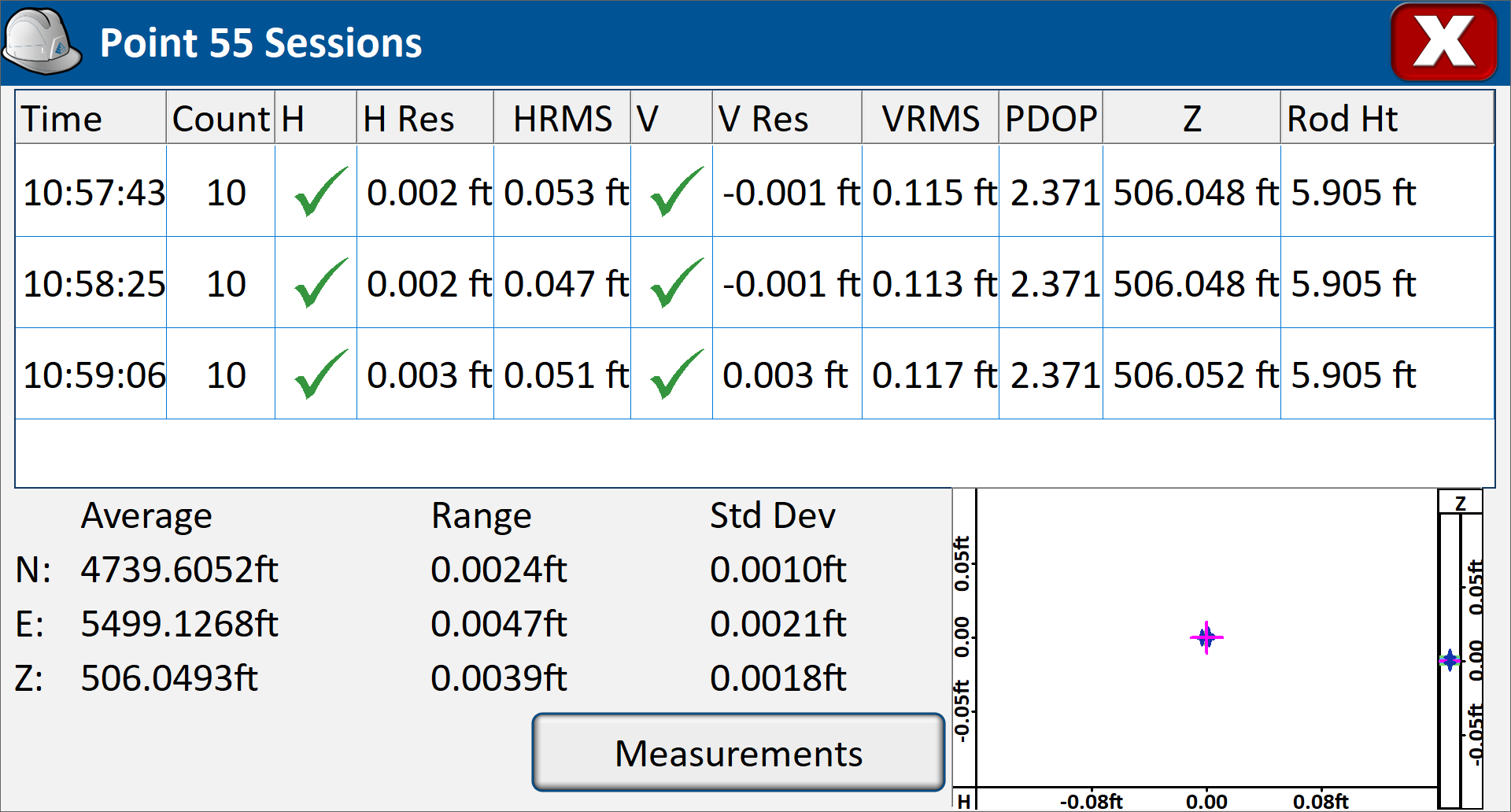Click the average Z 506.0493ft
This screenshot has height=812, width=1511.
169,678
